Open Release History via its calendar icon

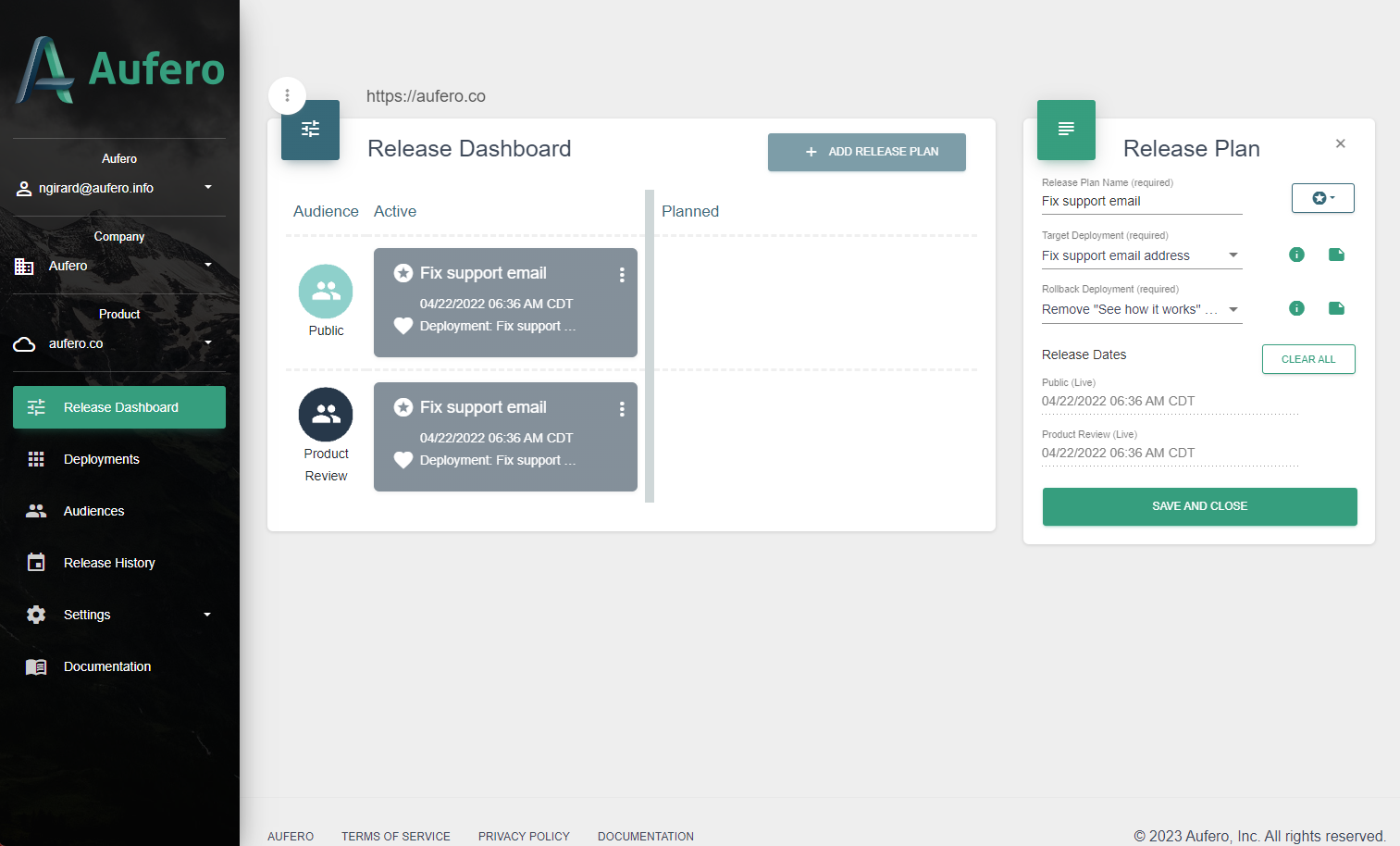35,562
